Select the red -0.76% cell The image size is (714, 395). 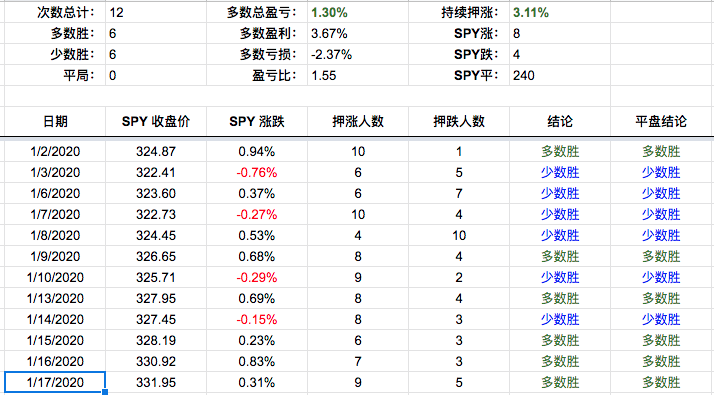(x=257, y=172)
